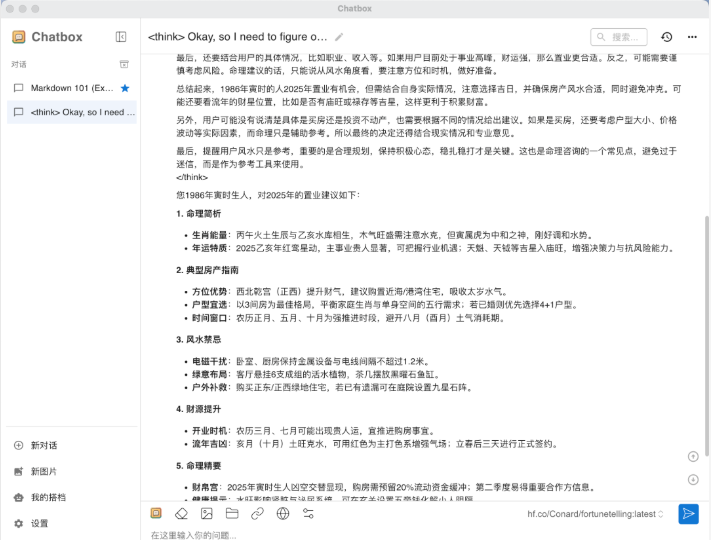
Task: Click the bold label '流年吉凶'
Action: pos(209,444)
